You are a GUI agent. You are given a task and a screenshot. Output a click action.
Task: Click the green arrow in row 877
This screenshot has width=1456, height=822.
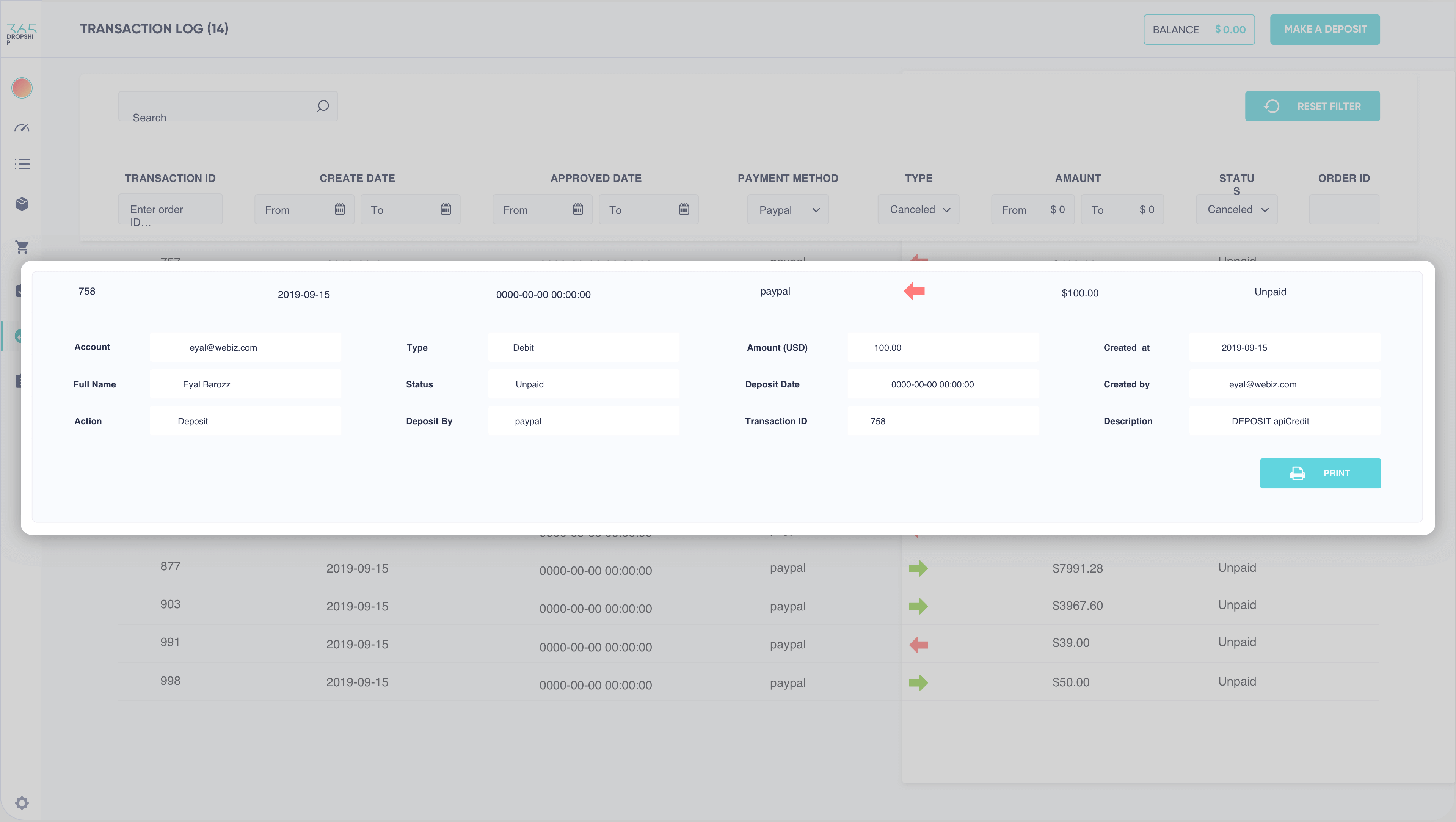[x=918, y=568]
